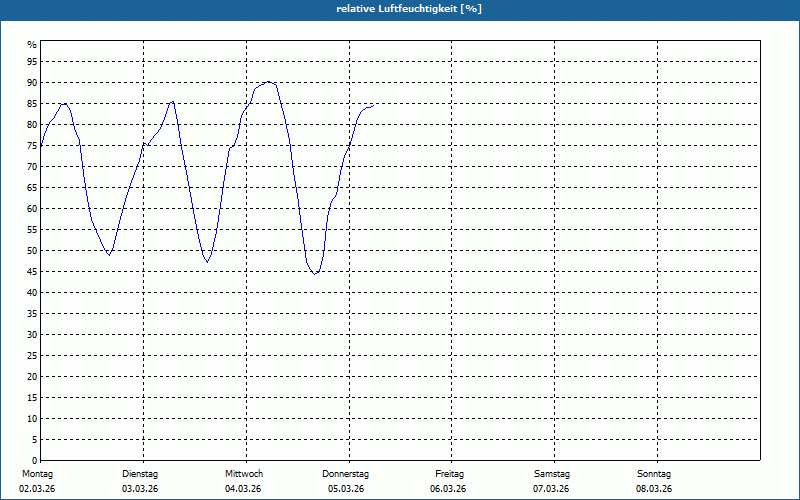The height and width of the screenshot is (500, 800).
Task: Click the 0 y-axis value
Action: (35, 460)
